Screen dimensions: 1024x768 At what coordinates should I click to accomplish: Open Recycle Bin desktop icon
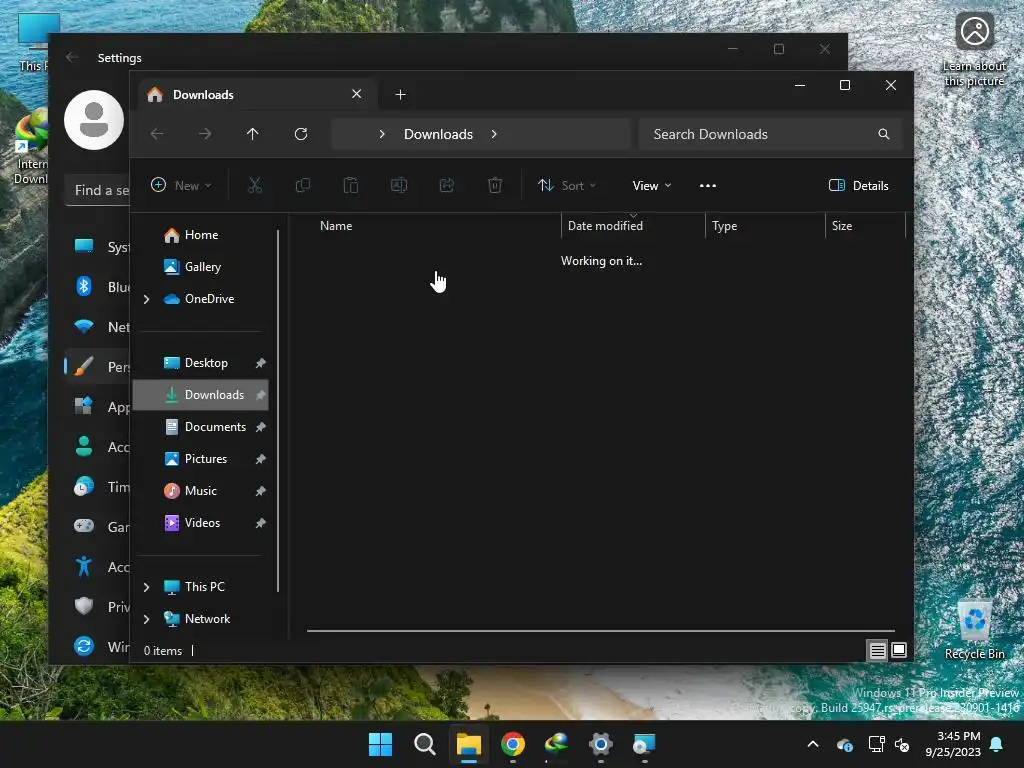click(974, 630)
